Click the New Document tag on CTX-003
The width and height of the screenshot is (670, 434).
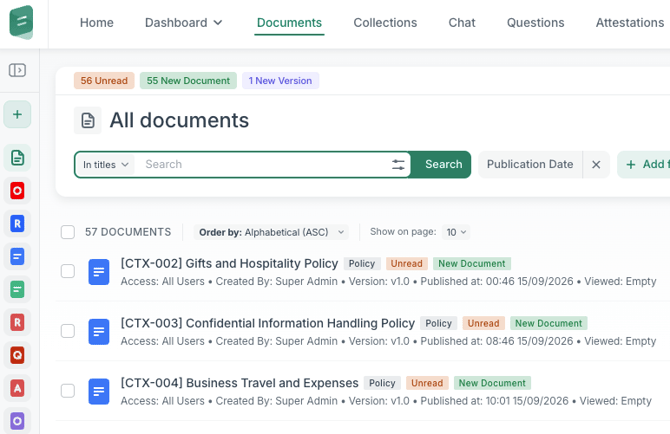coord(549,323)
